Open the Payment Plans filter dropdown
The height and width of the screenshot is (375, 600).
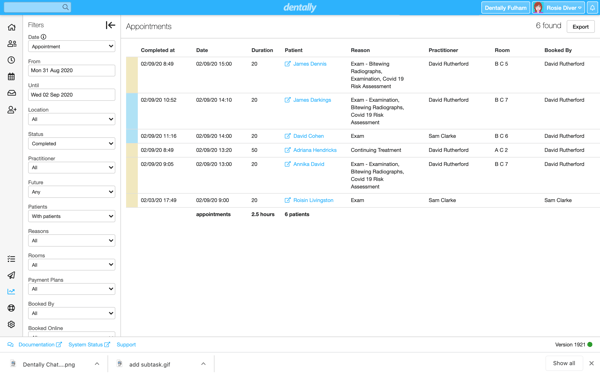coord(72,289)
